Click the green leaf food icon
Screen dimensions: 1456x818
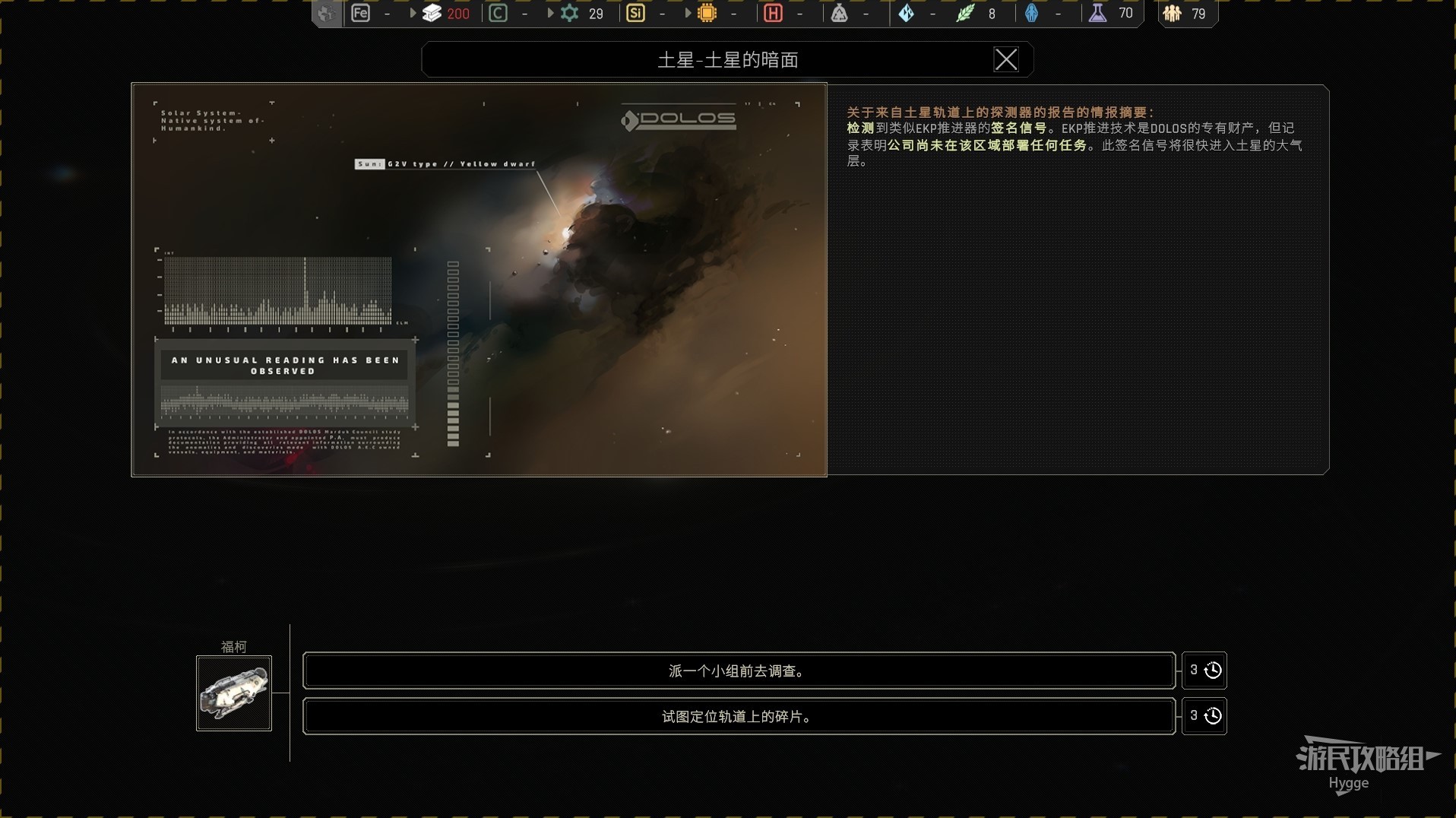[x=965, y=13]
